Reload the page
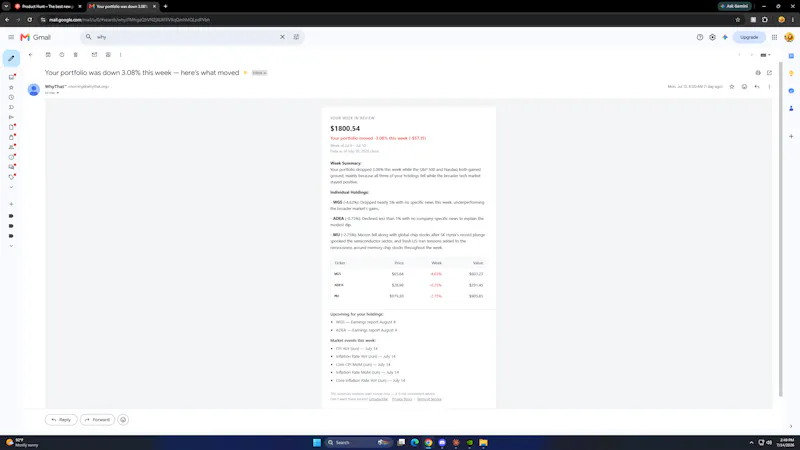Screen dimensions: 800x450 [30, 19]
